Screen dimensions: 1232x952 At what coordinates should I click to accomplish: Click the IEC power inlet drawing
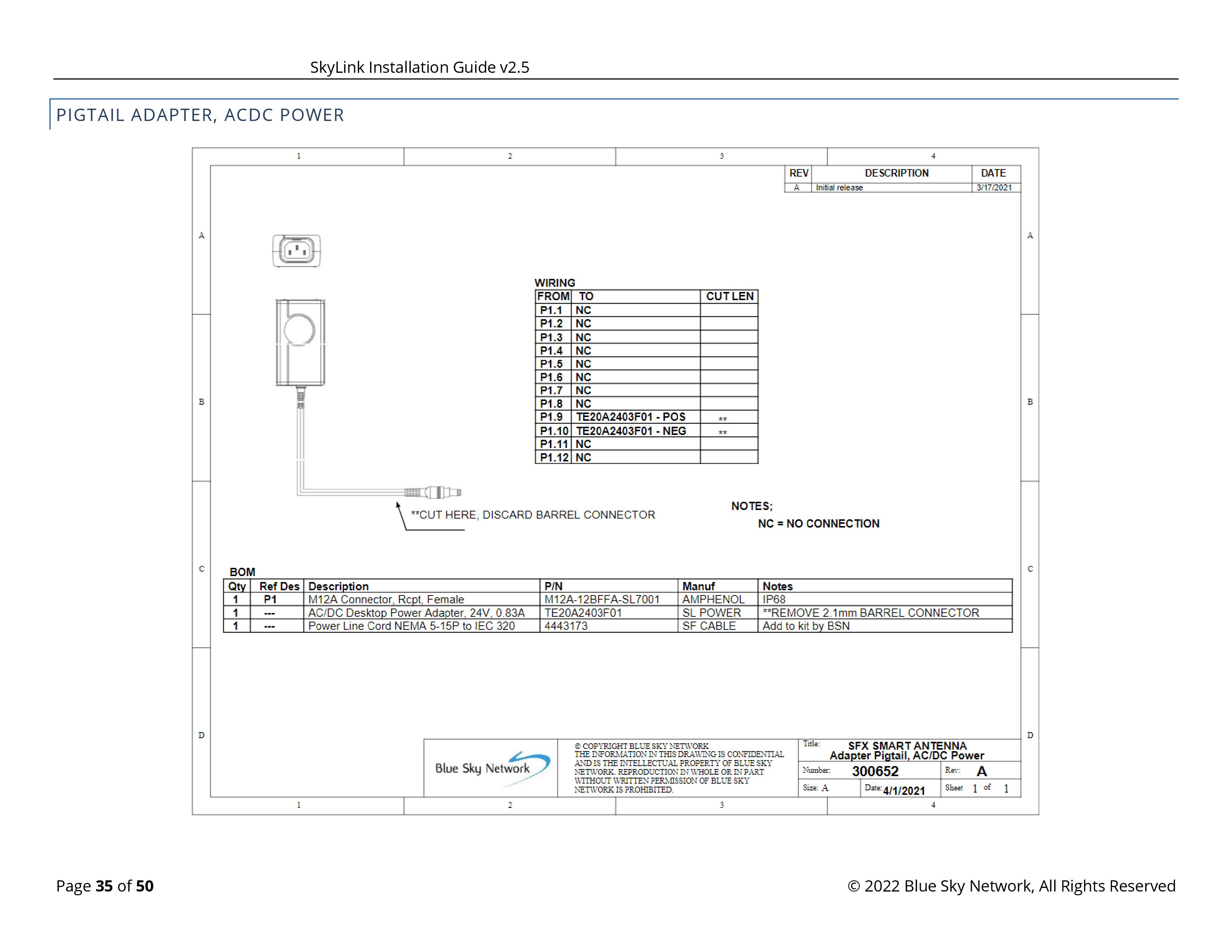click(x=297, y=251)
